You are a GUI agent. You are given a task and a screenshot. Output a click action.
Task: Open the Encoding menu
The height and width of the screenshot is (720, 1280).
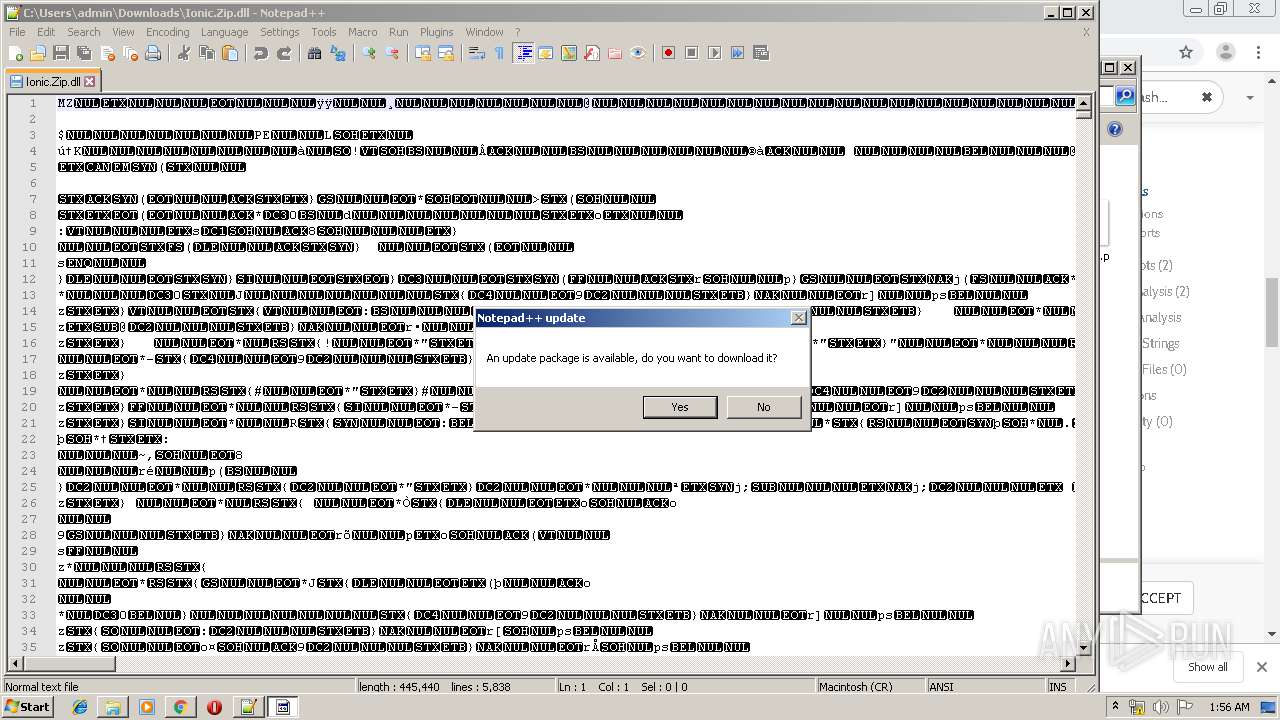click(167, 32)
